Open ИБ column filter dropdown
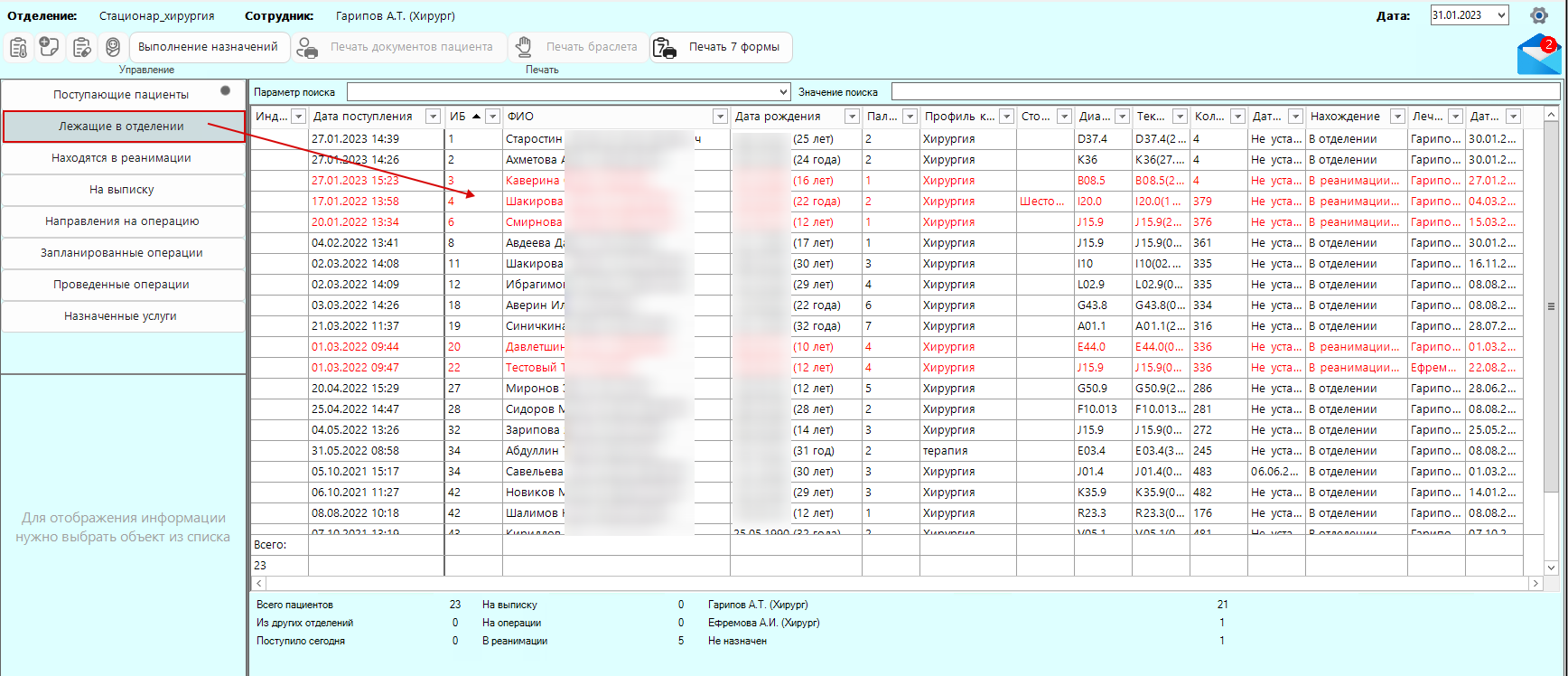The image size is (1568, 676). (x=492, y=117)
